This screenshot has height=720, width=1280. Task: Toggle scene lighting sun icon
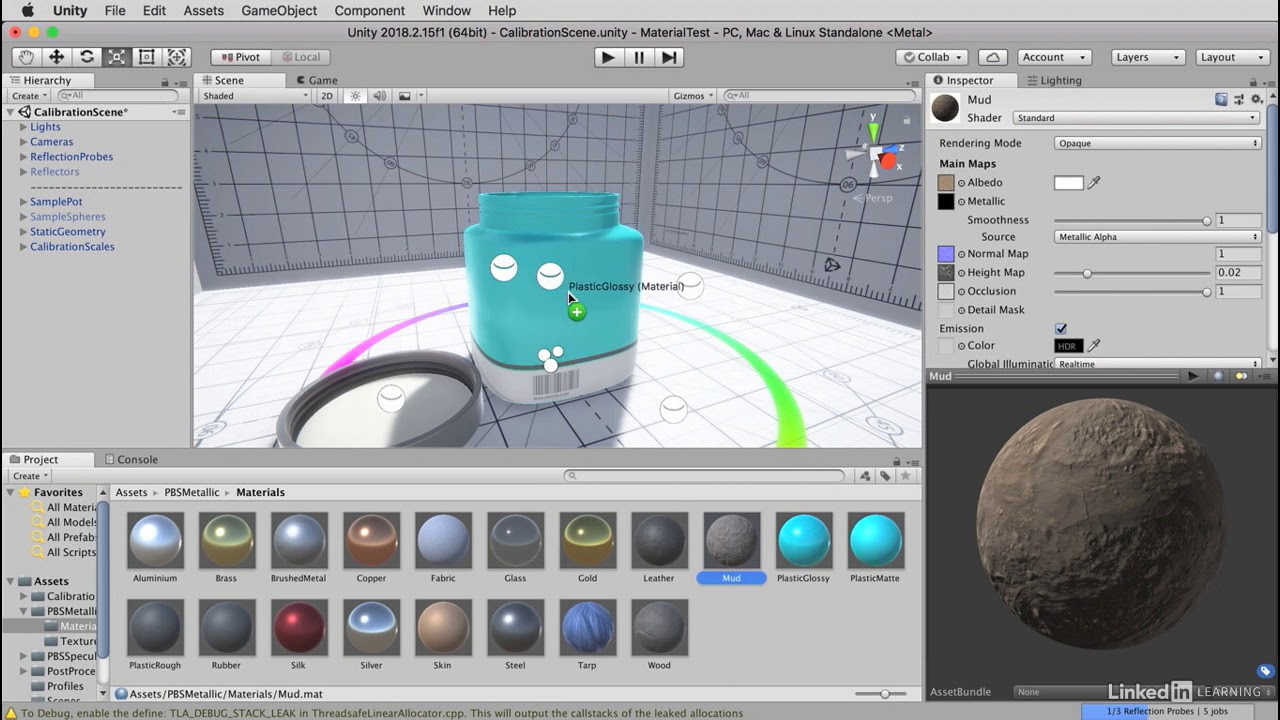click(355, 96)
